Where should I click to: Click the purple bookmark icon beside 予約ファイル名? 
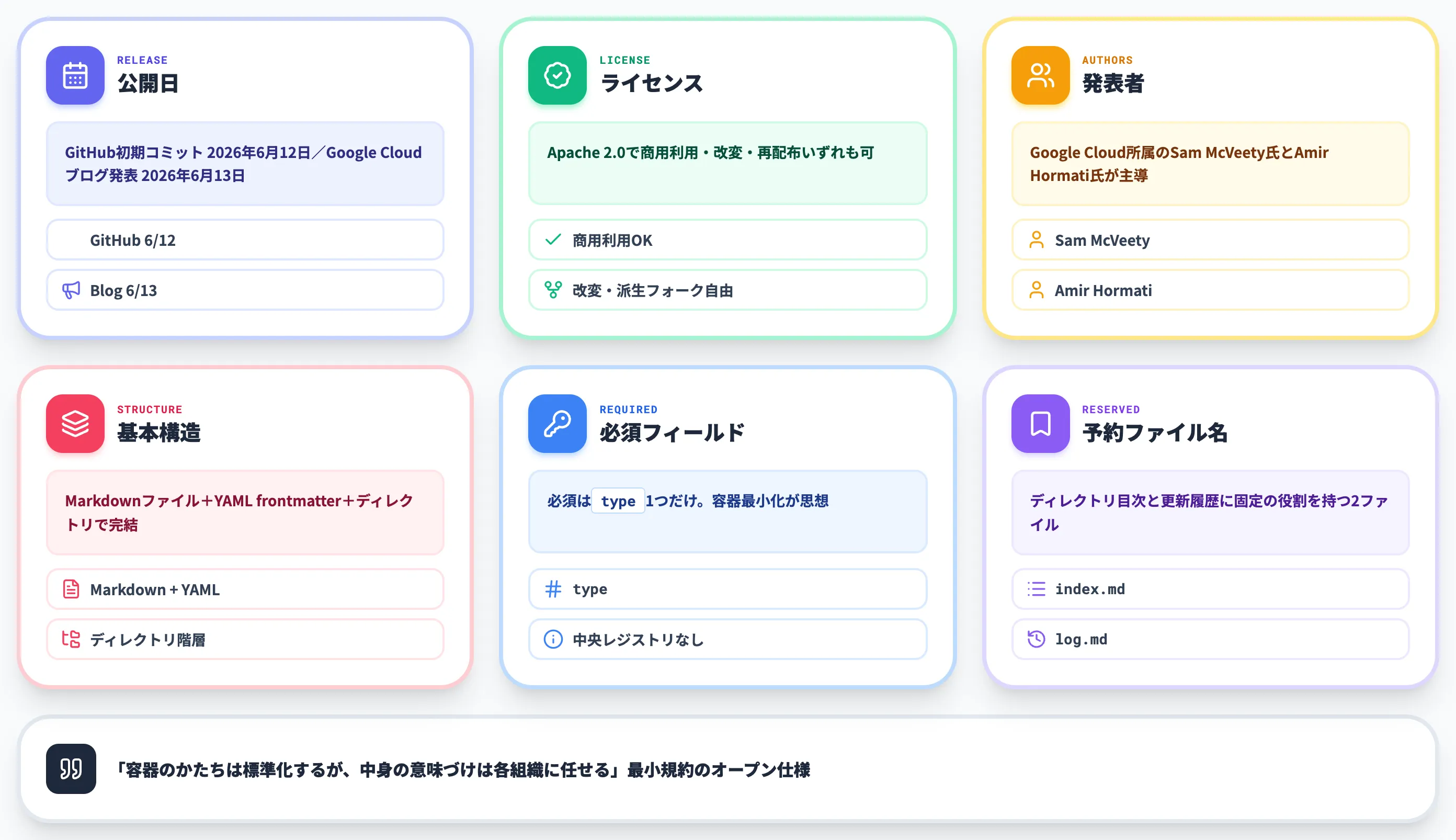1040,424
